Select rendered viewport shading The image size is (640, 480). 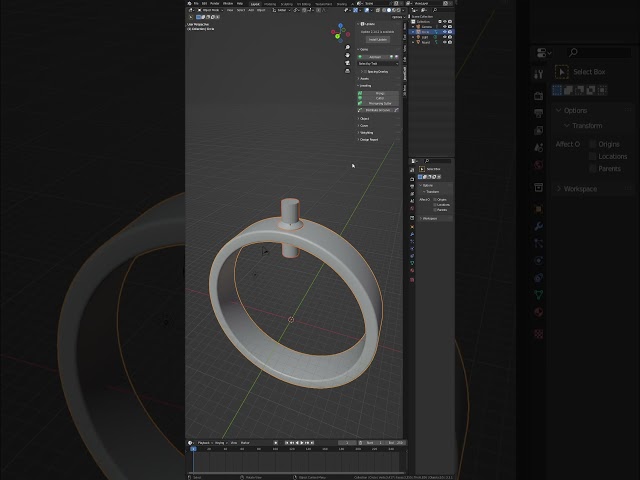coord(398,10)
